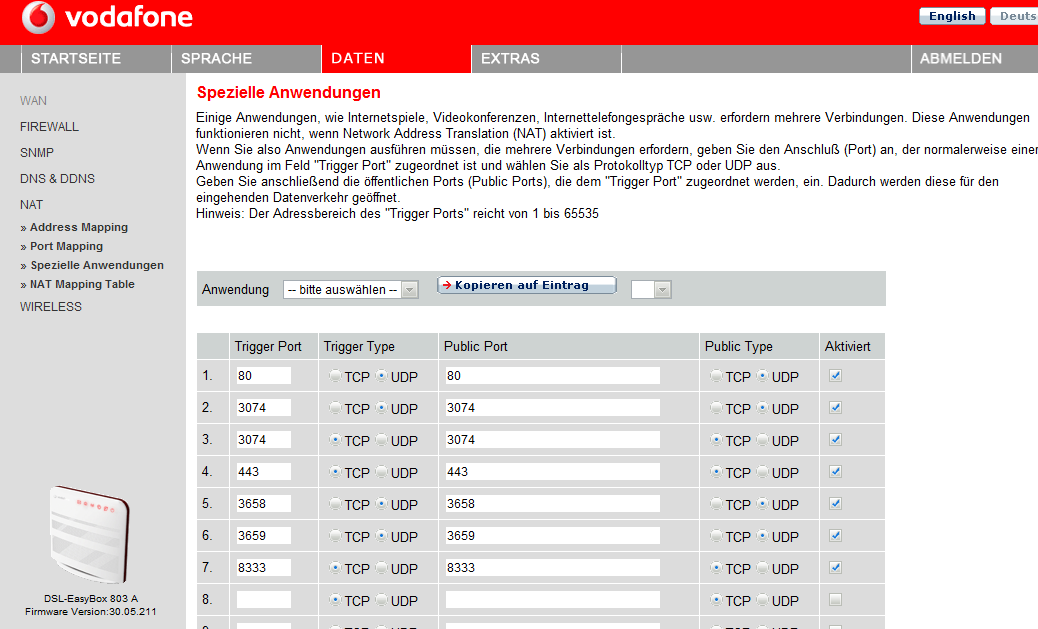Select TCP trigger type for row 1

coord(335,376)
